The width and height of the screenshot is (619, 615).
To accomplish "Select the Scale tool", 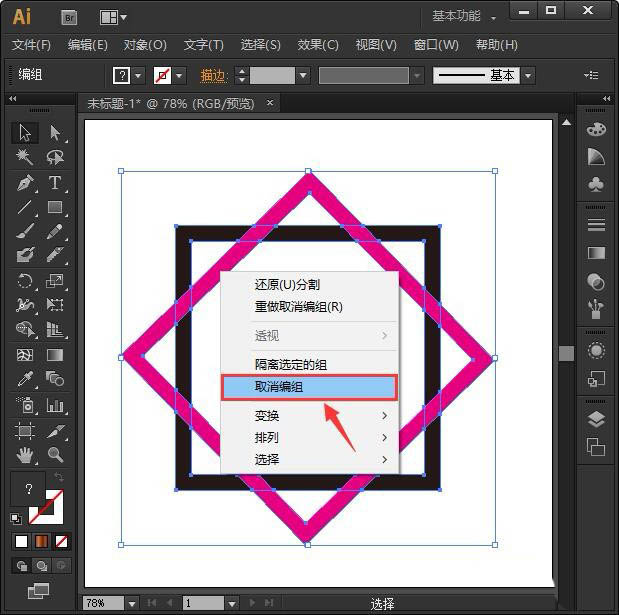I will pos(55,281).
